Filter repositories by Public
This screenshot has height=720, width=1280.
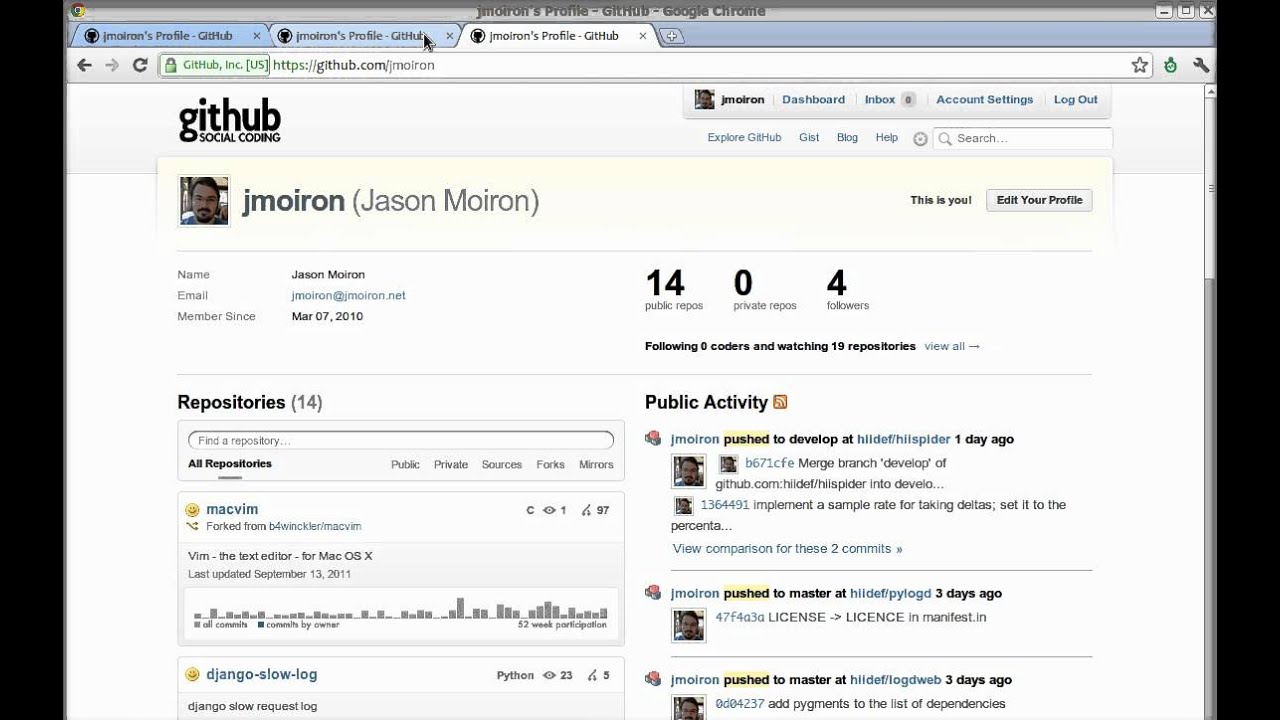click(x=405, y=465)
